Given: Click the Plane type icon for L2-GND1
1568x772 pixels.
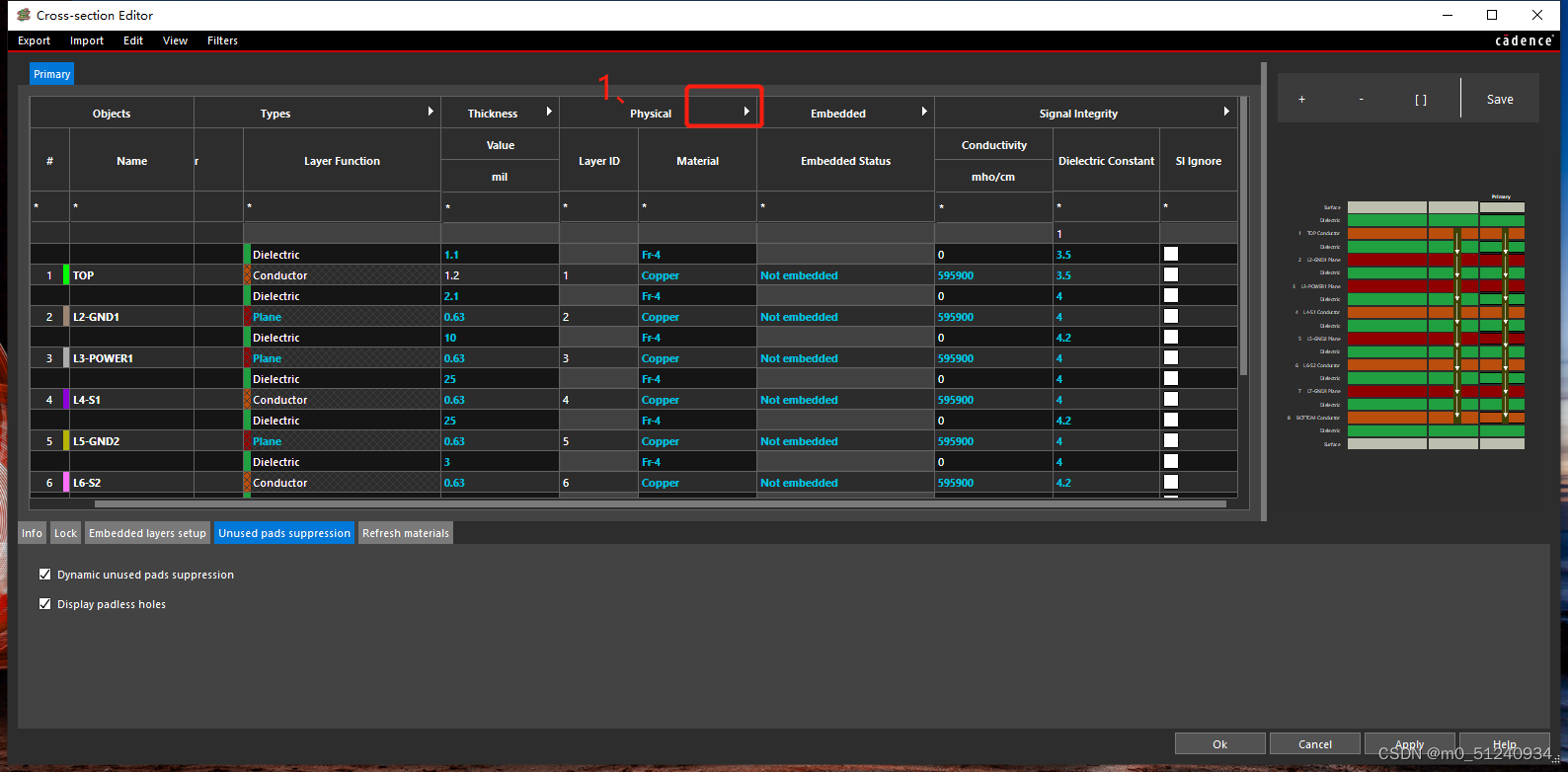Looking at the screenshot, I should click(x=247, y=317).
